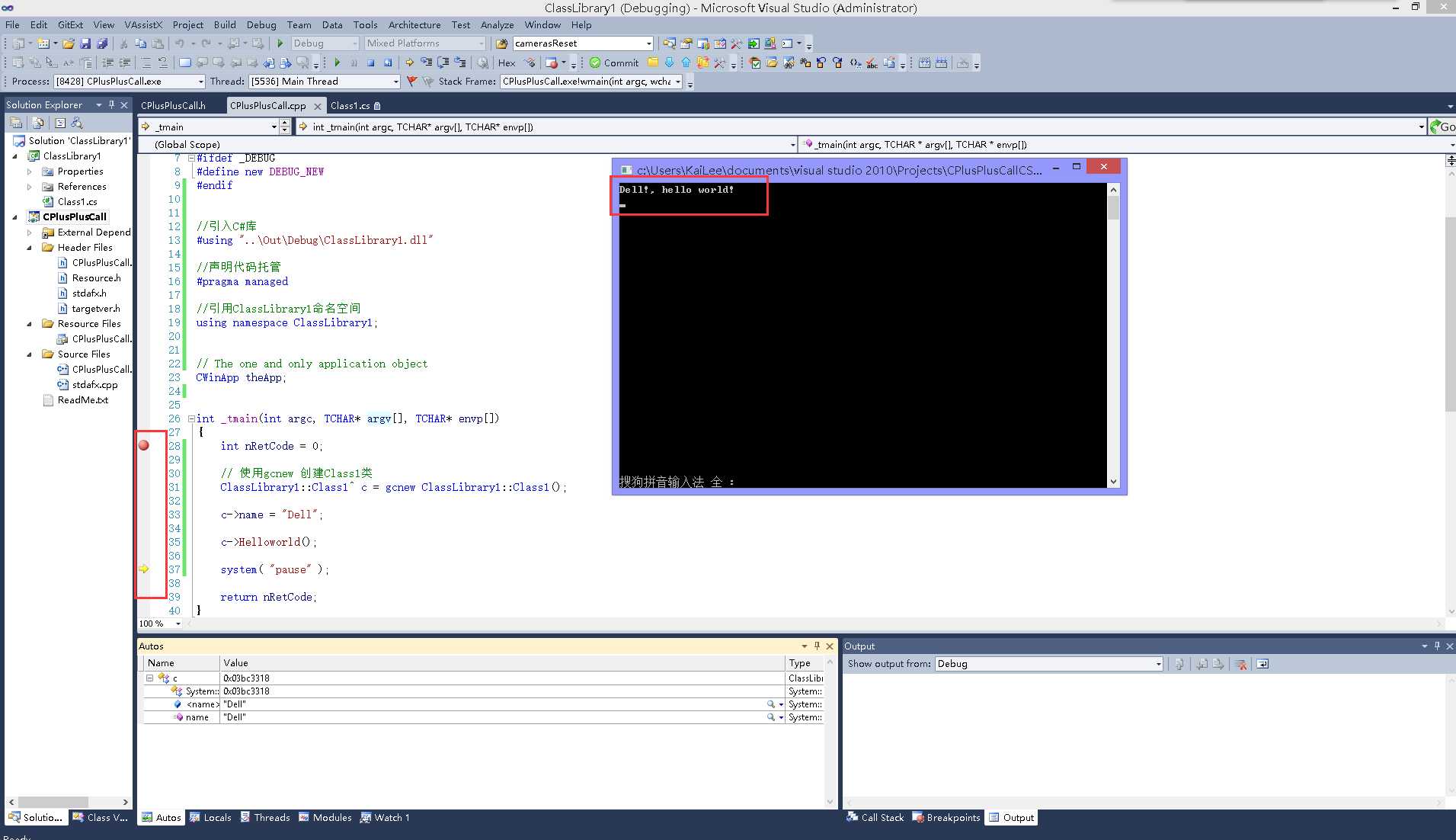
Task: Click the Clear All icon in Output panel
Action: [x=1241, y=664]
